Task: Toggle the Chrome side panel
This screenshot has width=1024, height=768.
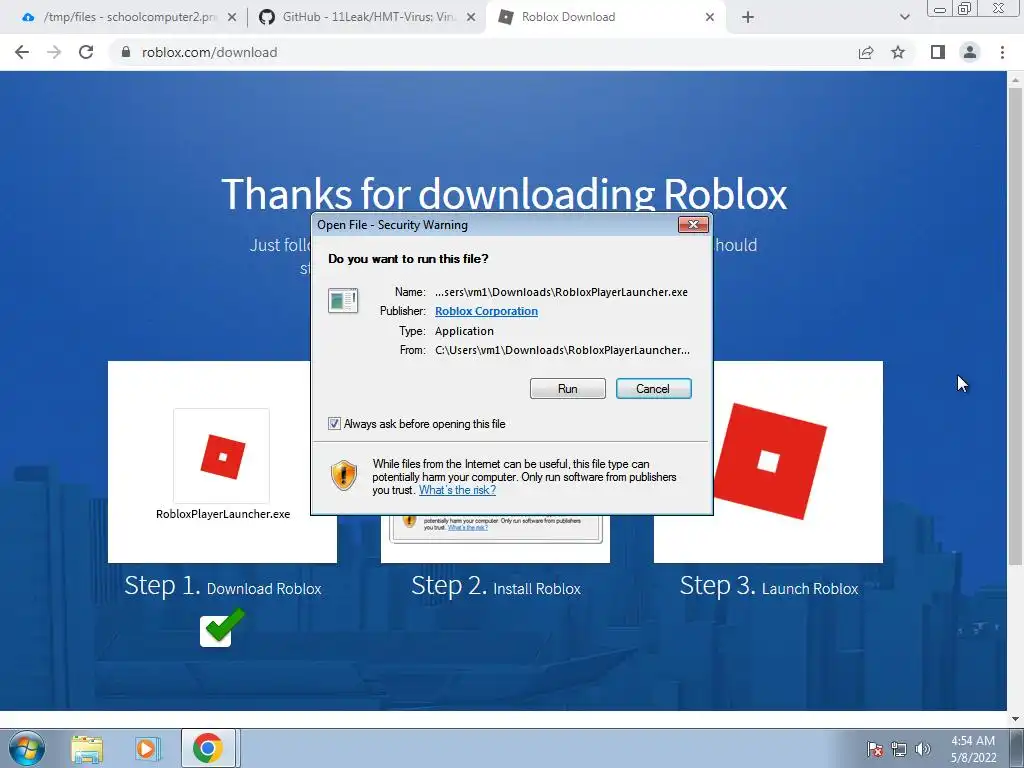Action: point(938,52)
